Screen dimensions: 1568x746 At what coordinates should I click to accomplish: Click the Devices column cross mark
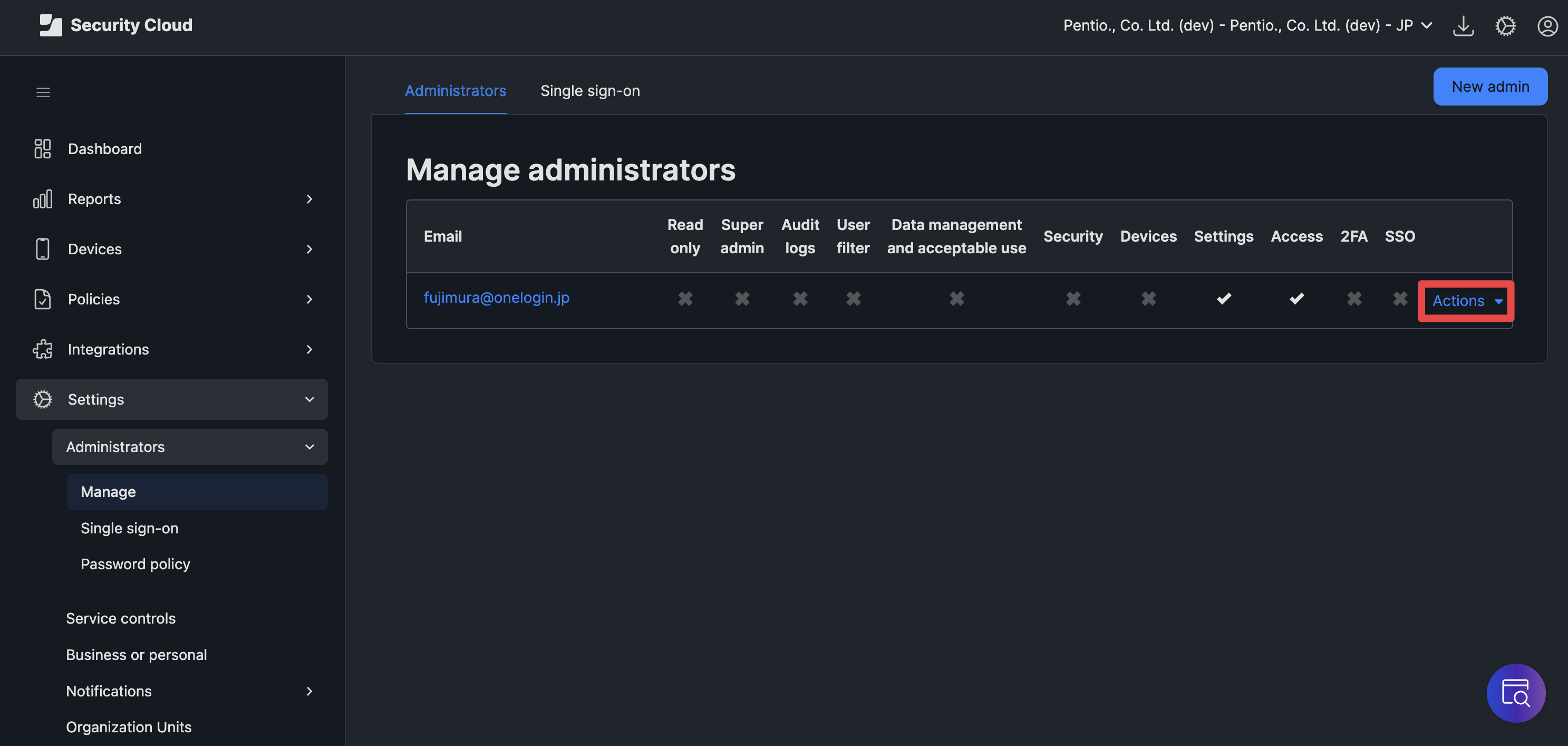[1149, 299]
